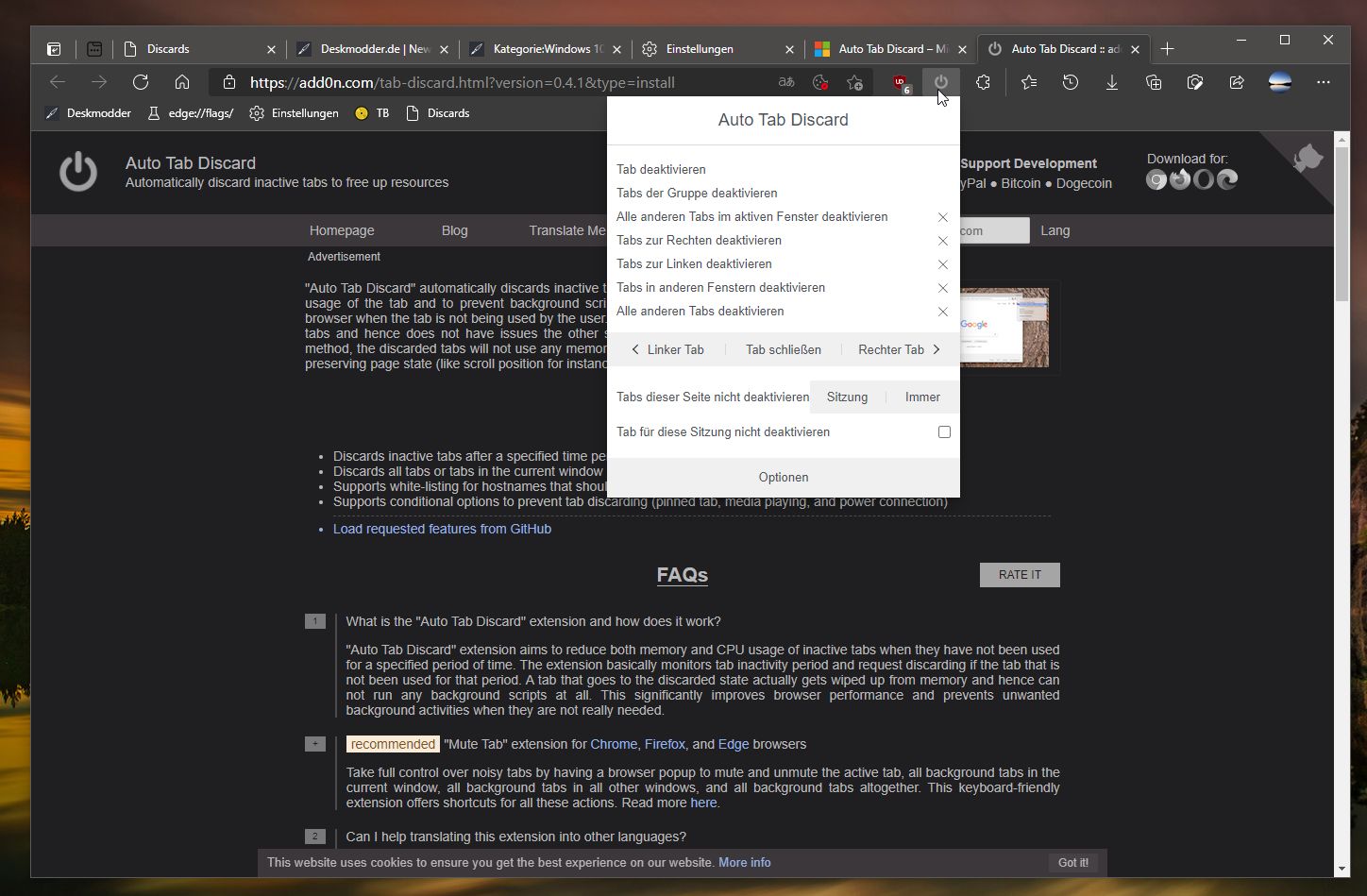The height and width of the screenshot is (896, 1367).
Task: Click the Share icon in toolbar
Action: (1237, 82)
